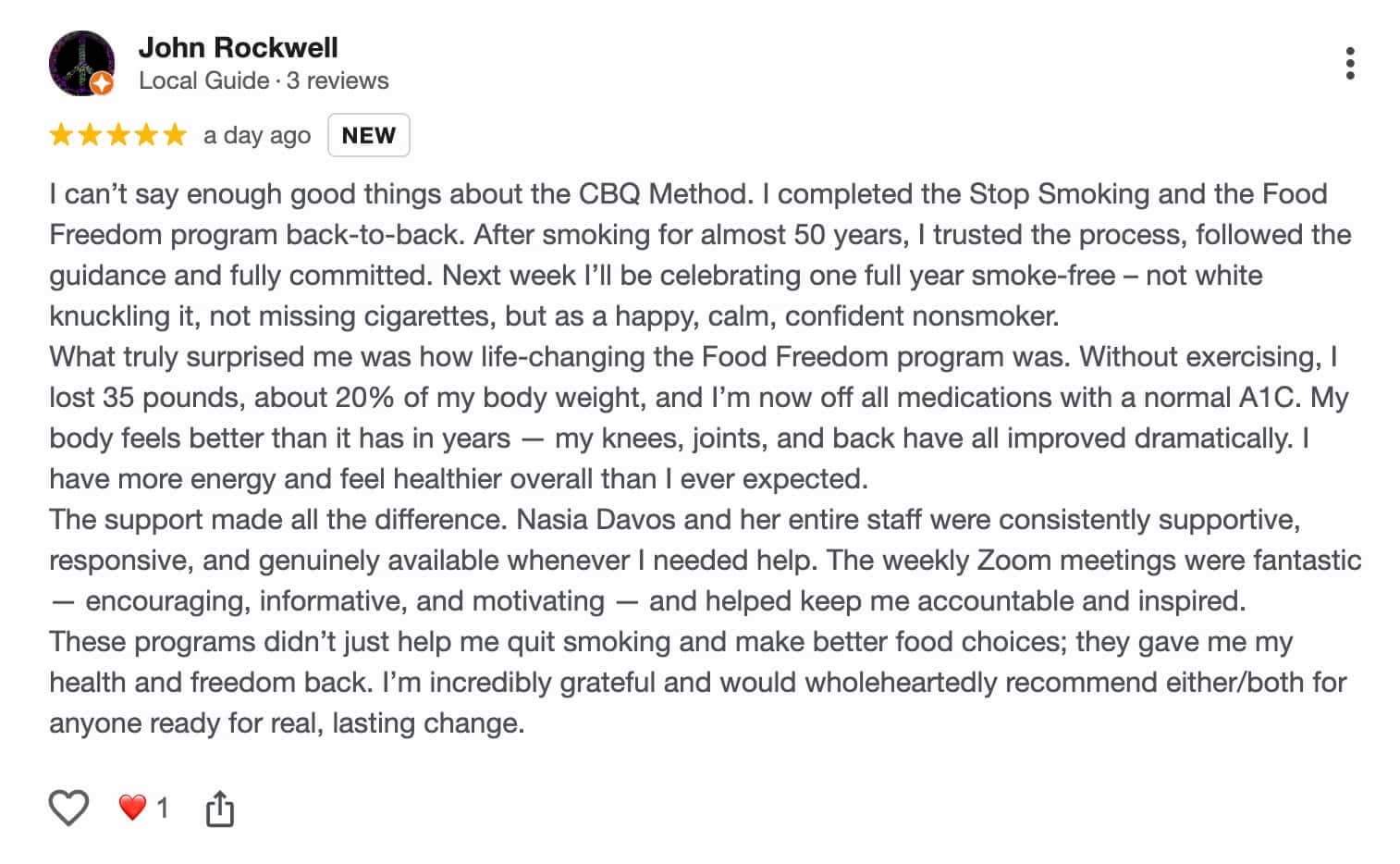Click the first rating star
This screenshot has width=1400, height=864.
(x=61, y=135)
